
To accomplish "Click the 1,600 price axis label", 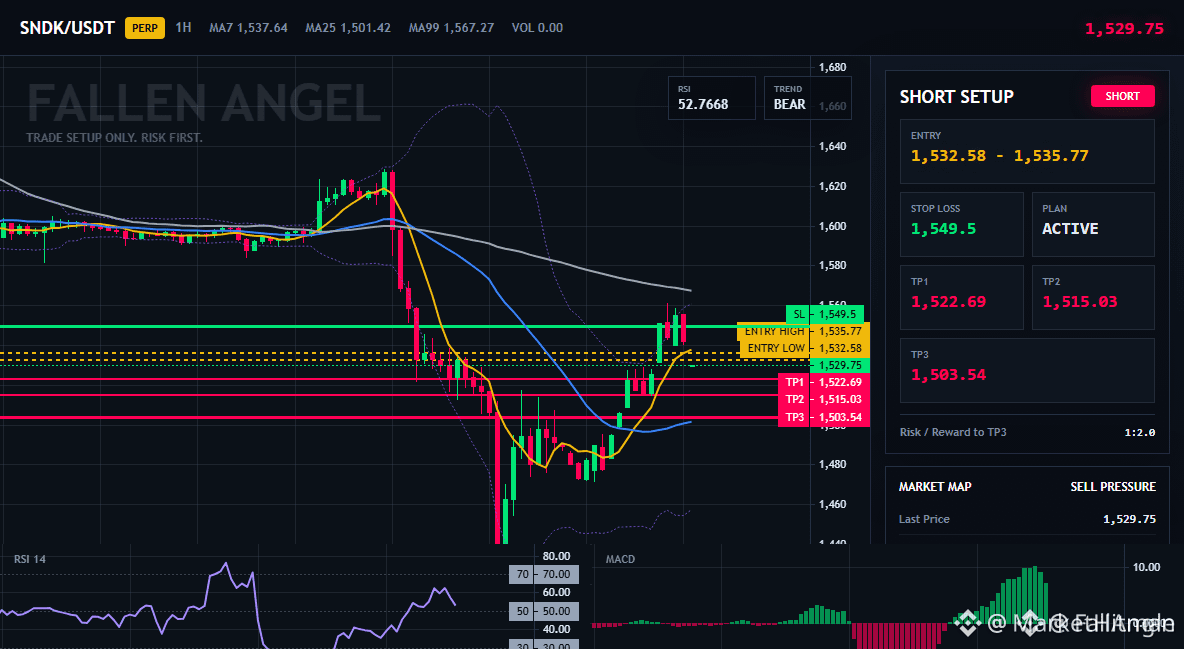I will click(x=832, y=226).
